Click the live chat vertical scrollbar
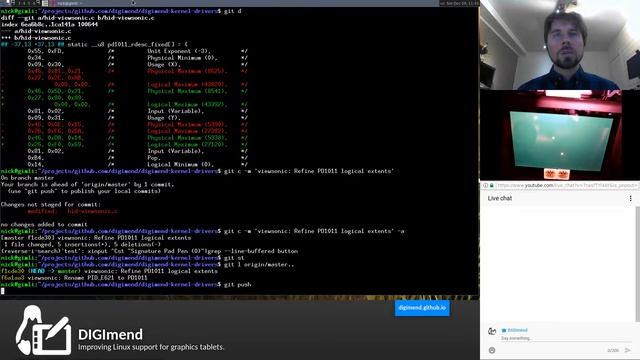This screenshot has width=640, height=360. point(637,263)
